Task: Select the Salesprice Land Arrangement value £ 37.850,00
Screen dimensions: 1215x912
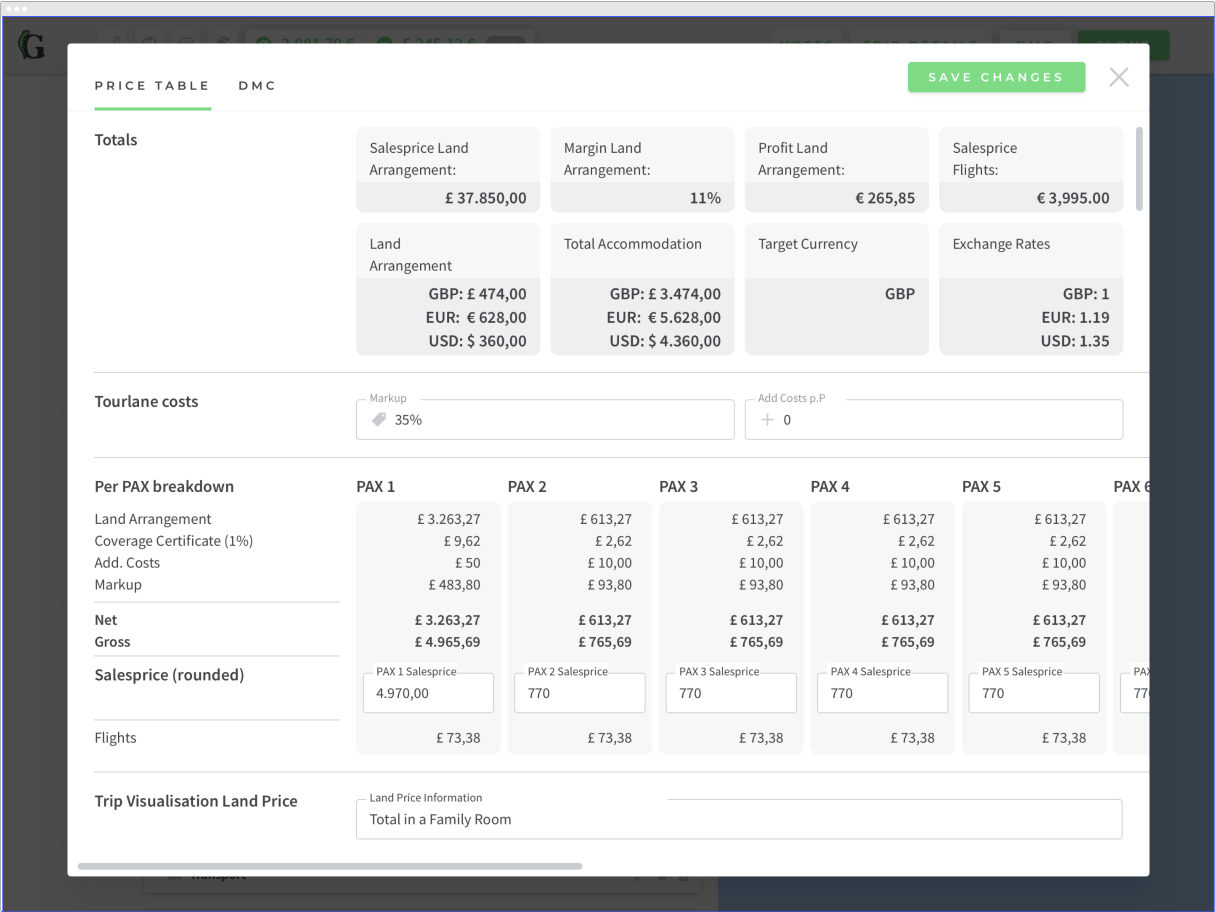Action: 486,198
